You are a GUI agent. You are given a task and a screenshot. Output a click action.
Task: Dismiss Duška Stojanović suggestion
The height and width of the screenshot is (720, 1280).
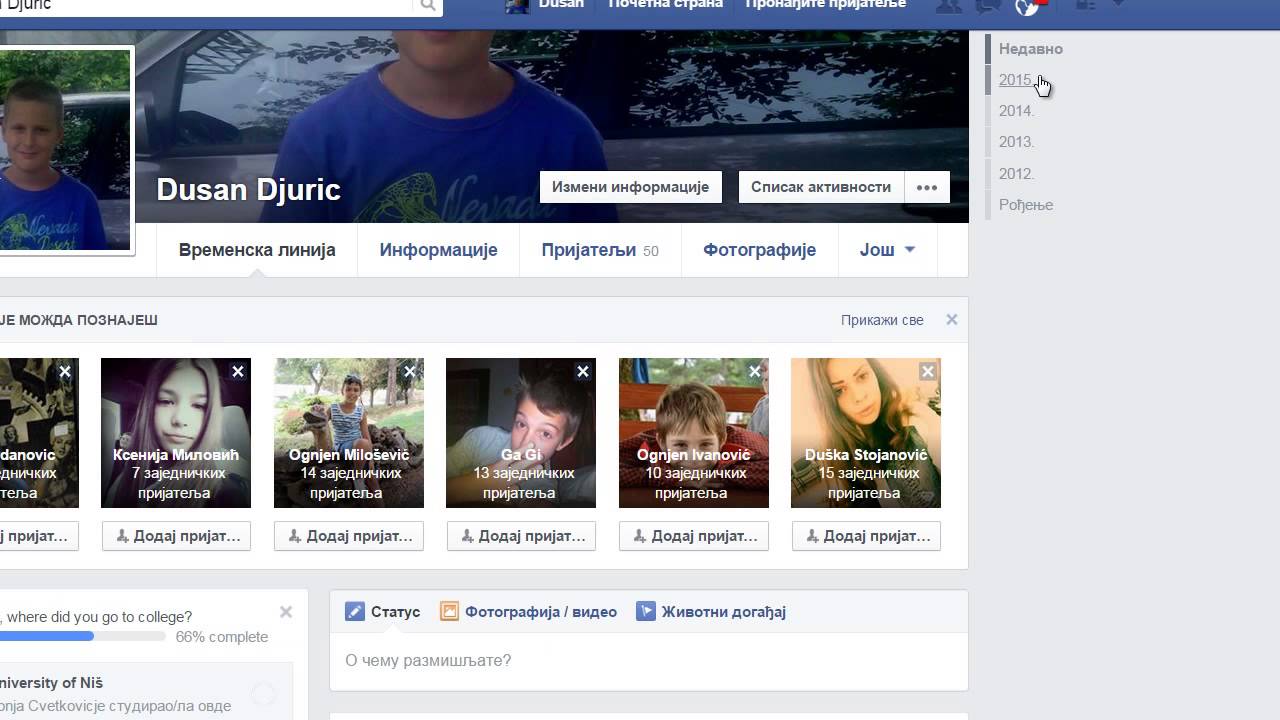coord(928,372)
